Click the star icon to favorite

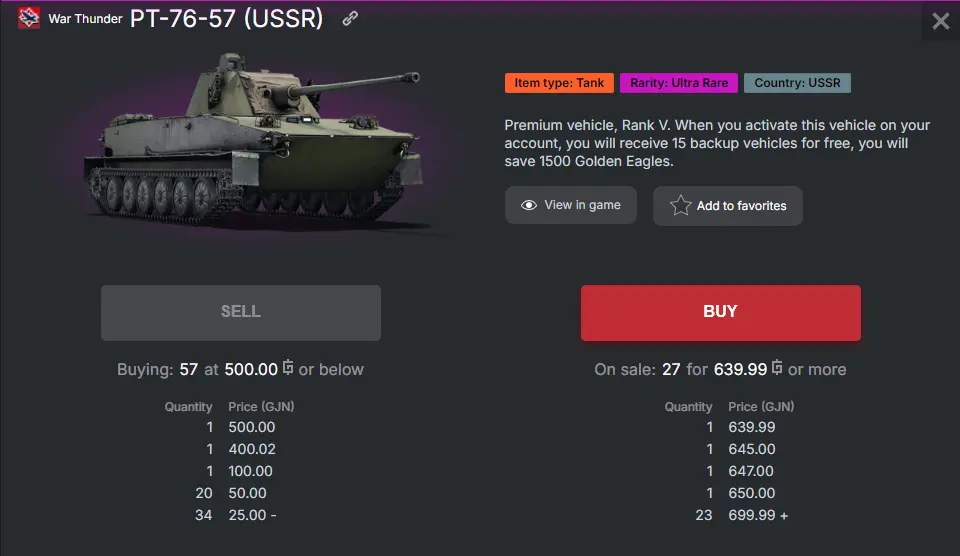(681, 206)
